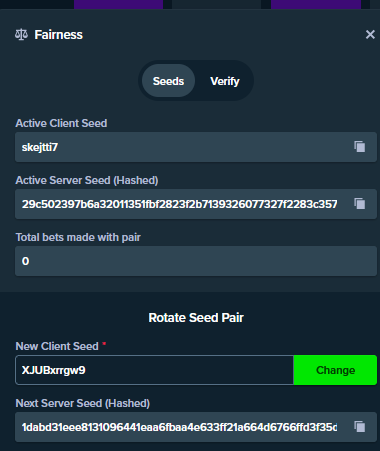Switch to the Seeds tab
The width and height of the screenshot is (380, 451).
click(168, 81)
